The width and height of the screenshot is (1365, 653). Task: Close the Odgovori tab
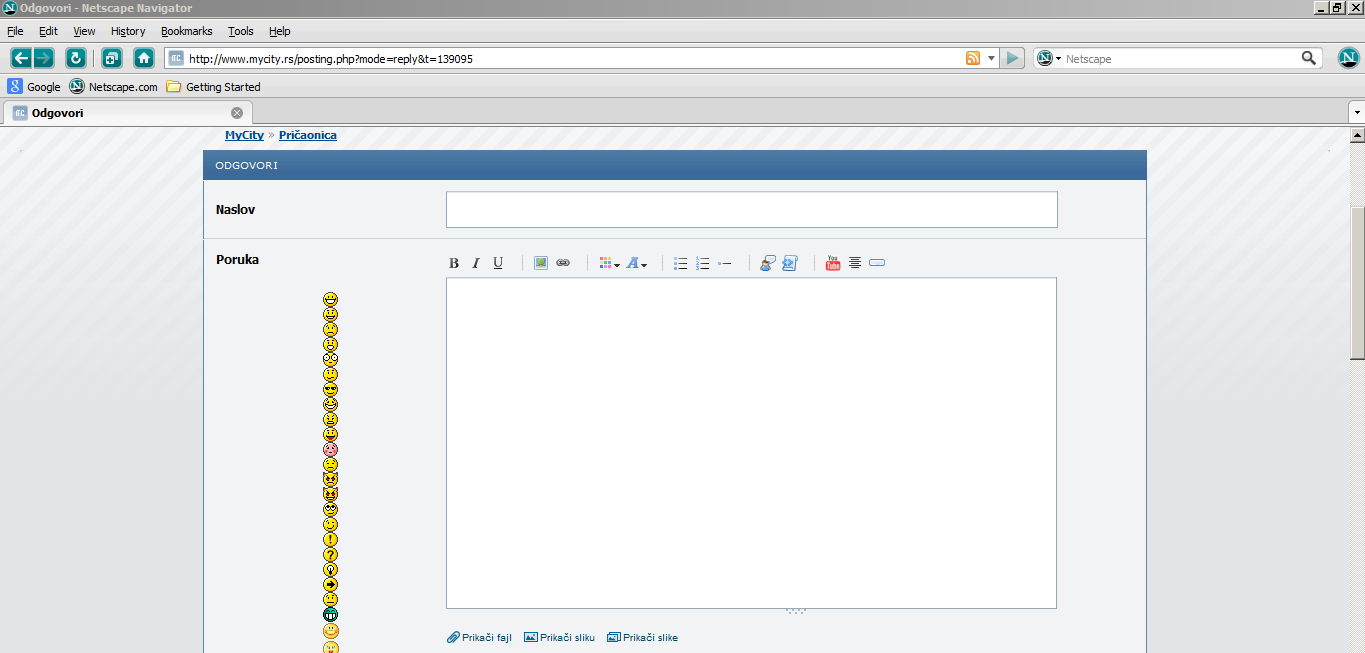coord(237,112)
